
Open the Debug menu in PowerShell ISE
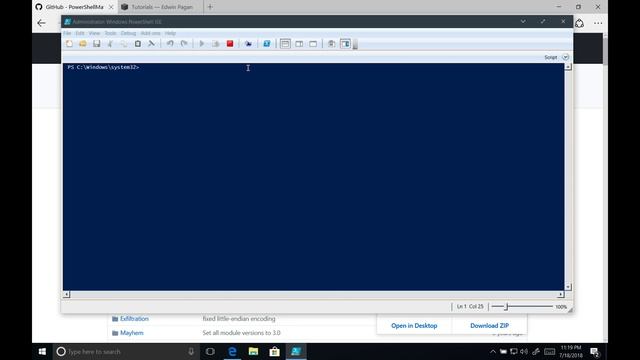pyautogui.click(x=128, y=33)
